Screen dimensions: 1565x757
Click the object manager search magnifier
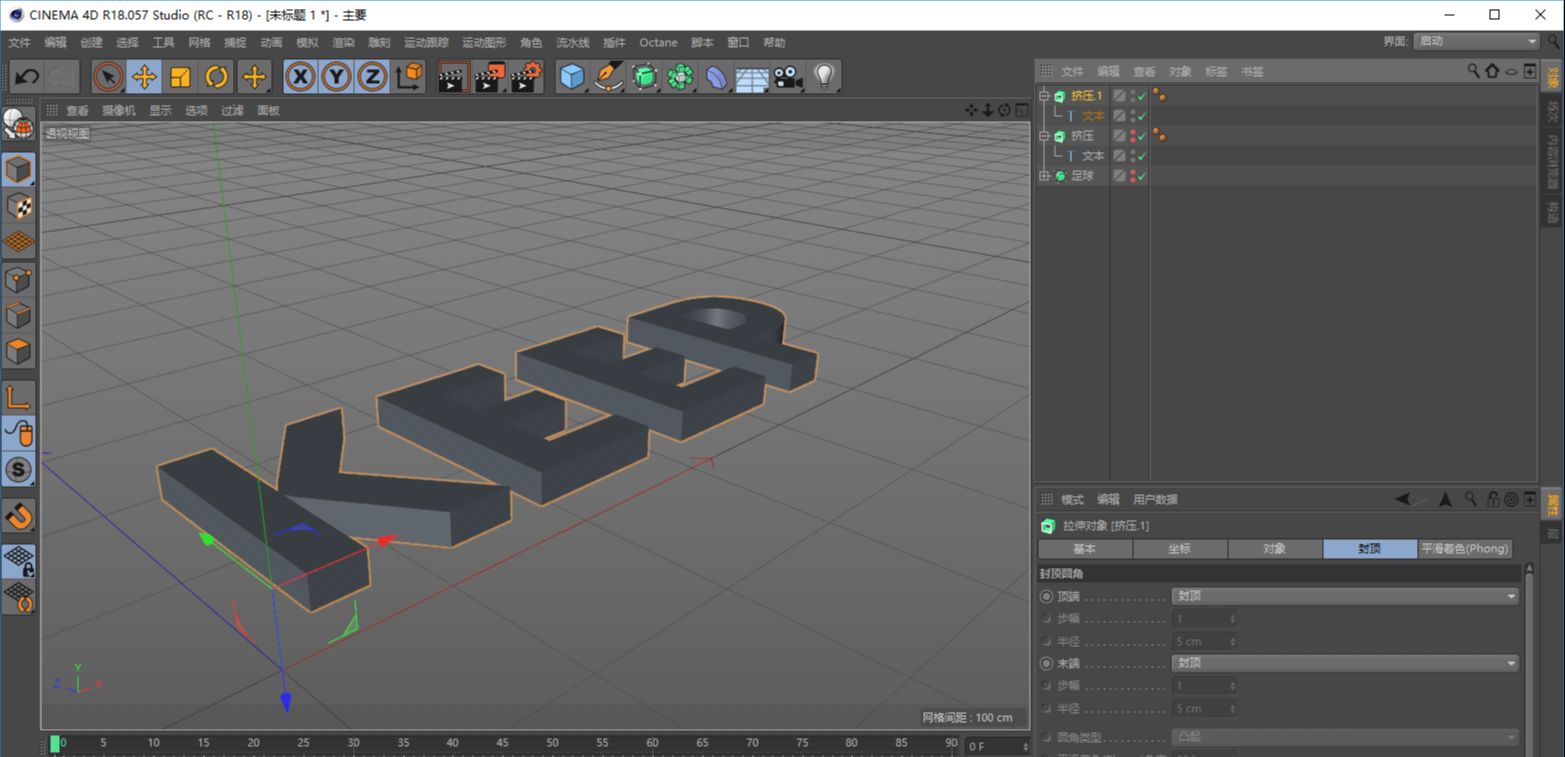click(1473, 71)
